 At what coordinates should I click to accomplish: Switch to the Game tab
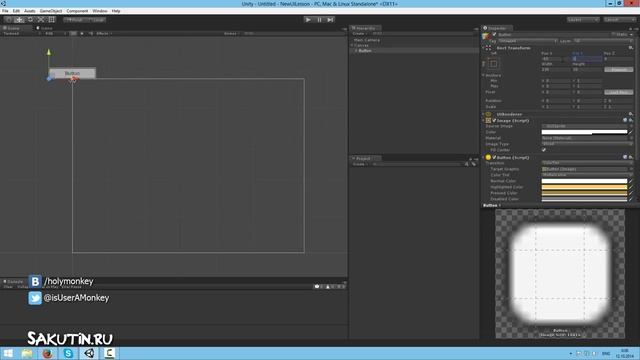45,28
